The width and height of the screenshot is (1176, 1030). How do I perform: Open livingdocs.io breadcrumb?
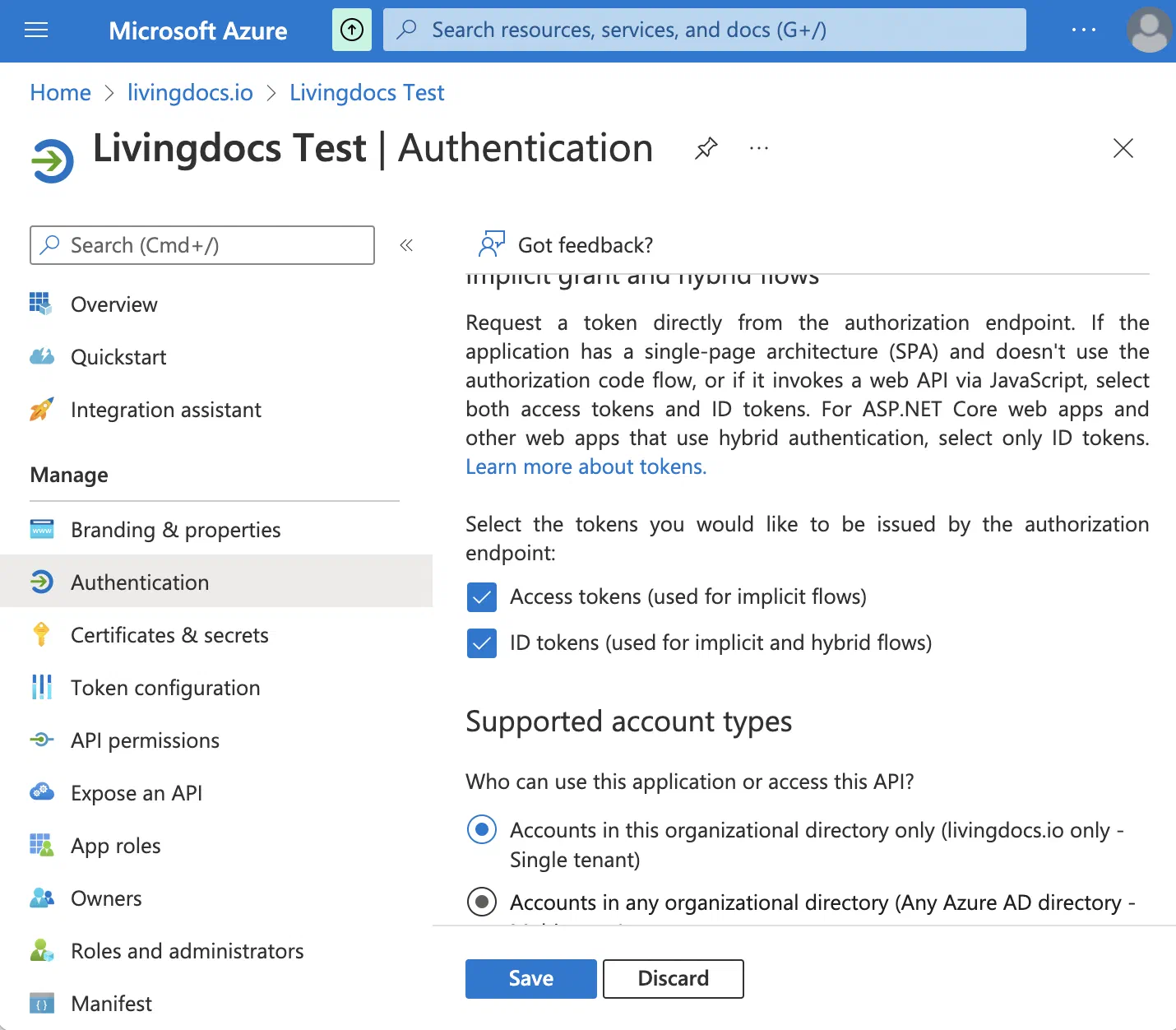(190, 92)
